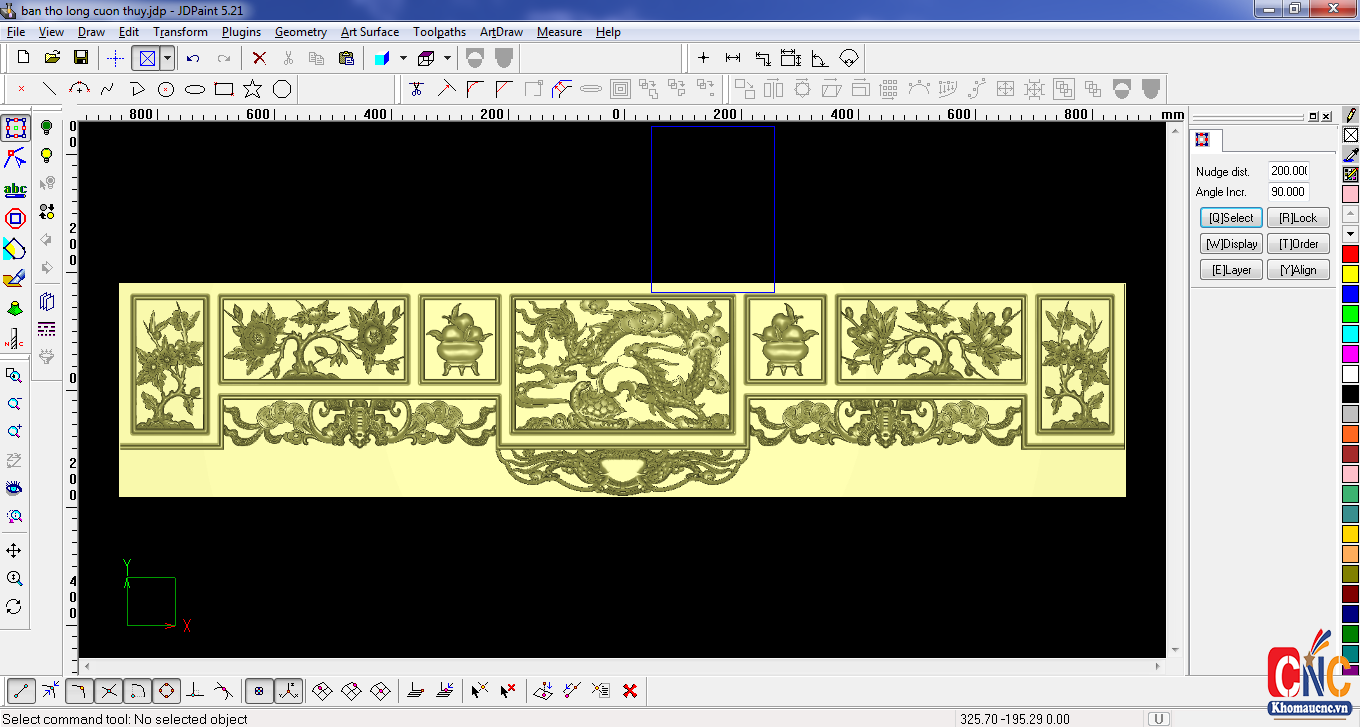This screenshot has width=1360, height=728.
Task: Open the Toolpaths menu
Action: [439, 32]
